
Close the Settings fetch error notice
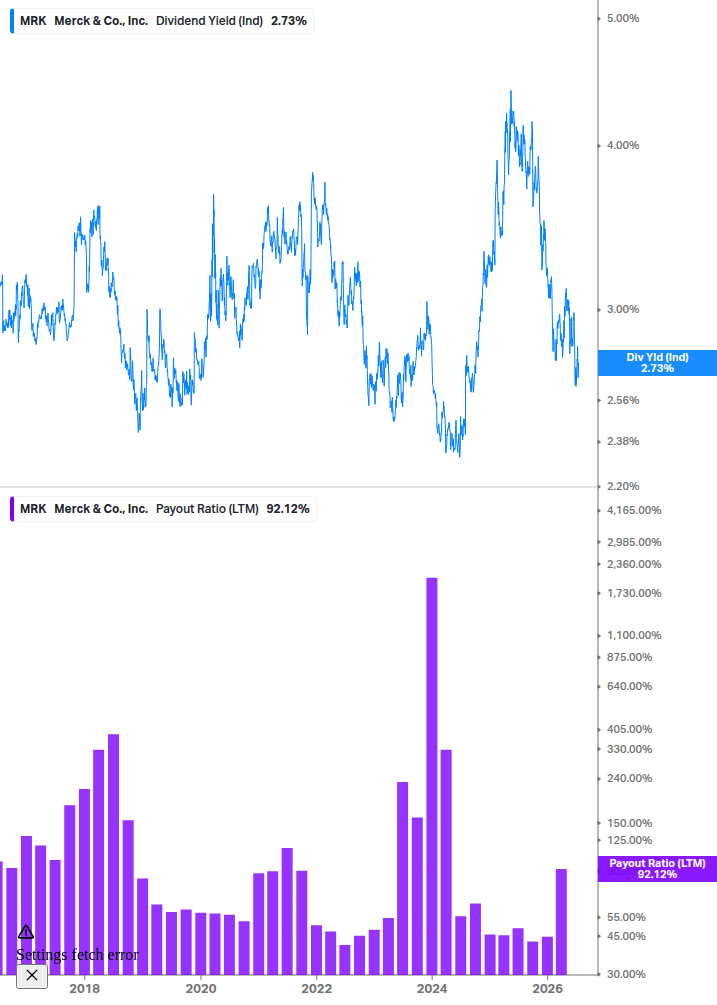point(32,976)
